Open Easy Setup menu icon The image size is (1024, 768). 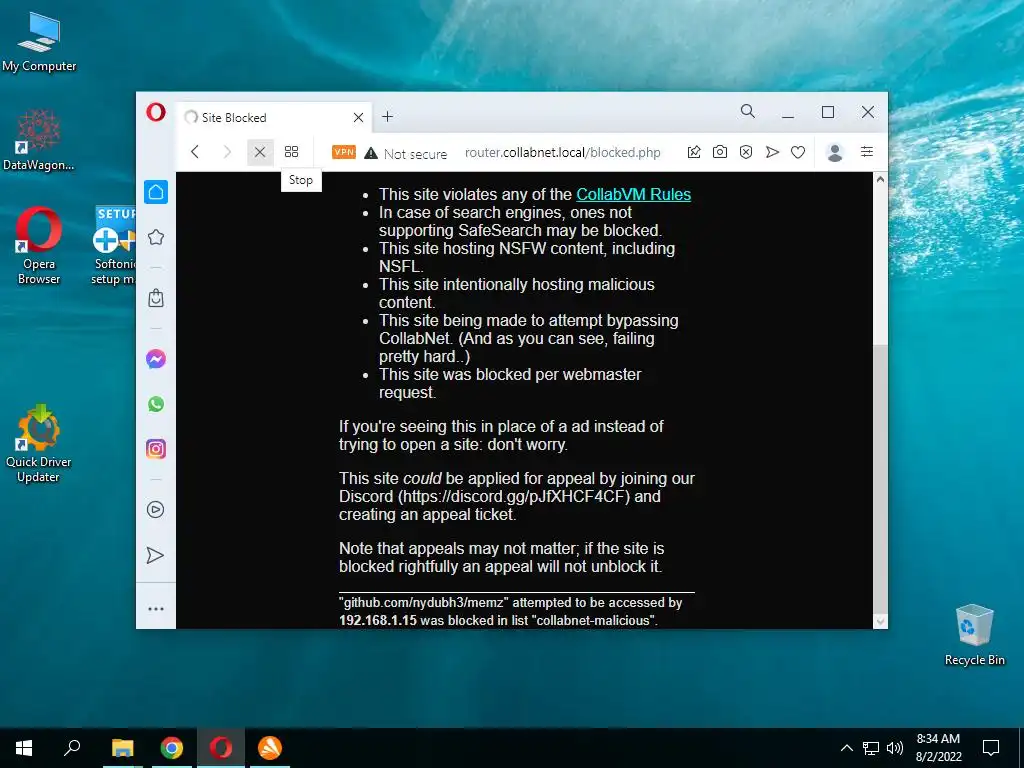(x=867, y=152)
